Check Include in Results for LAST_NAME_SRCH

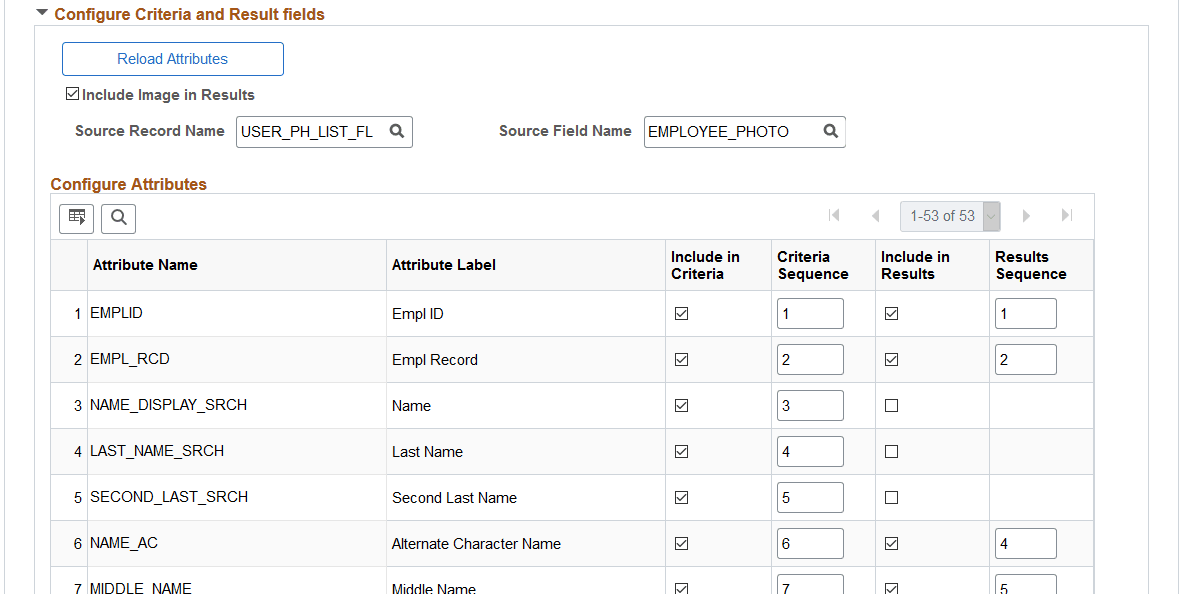[891, 451]
